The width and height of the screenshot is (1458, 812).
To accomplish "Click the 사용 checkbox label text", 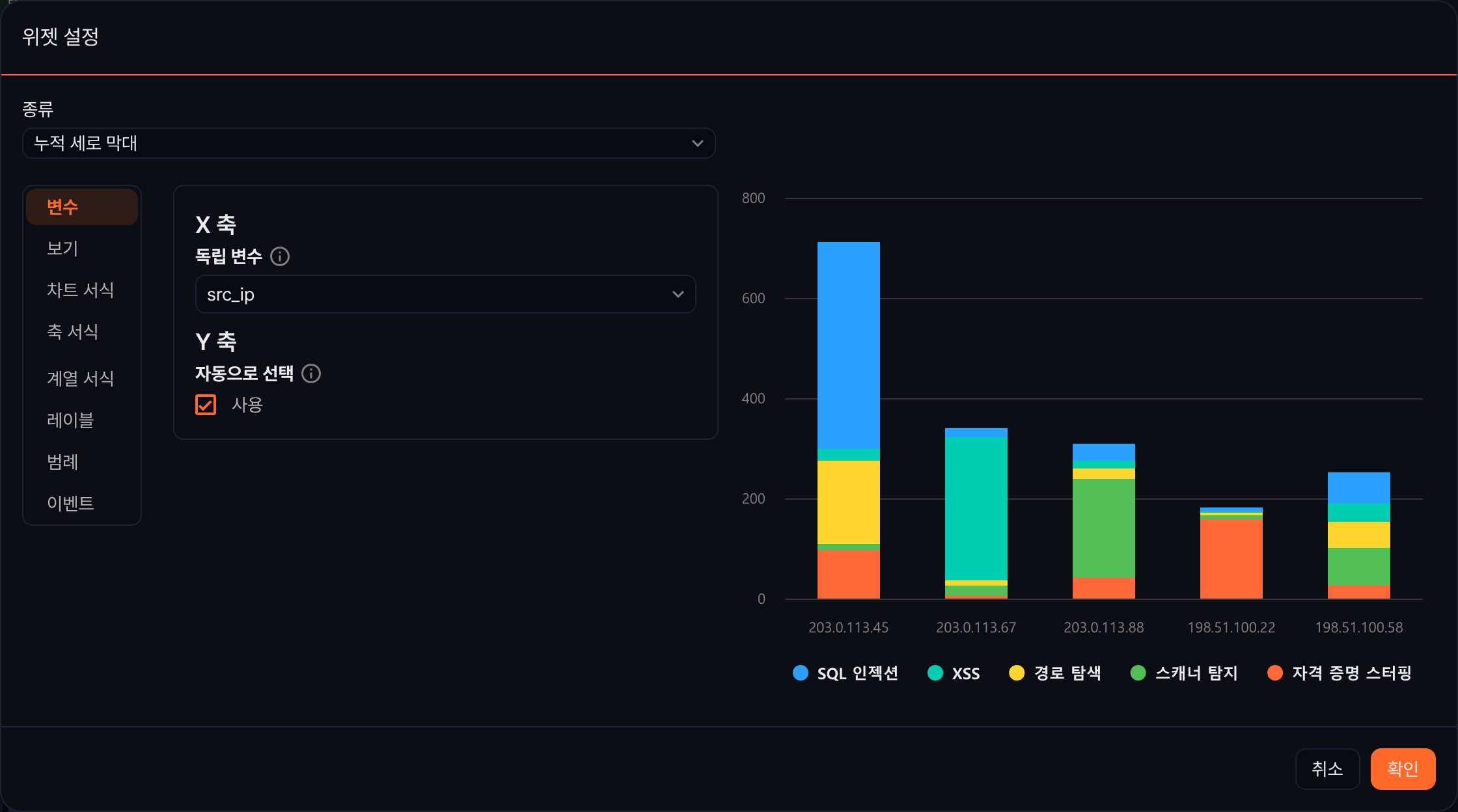I will pos(247,405).
